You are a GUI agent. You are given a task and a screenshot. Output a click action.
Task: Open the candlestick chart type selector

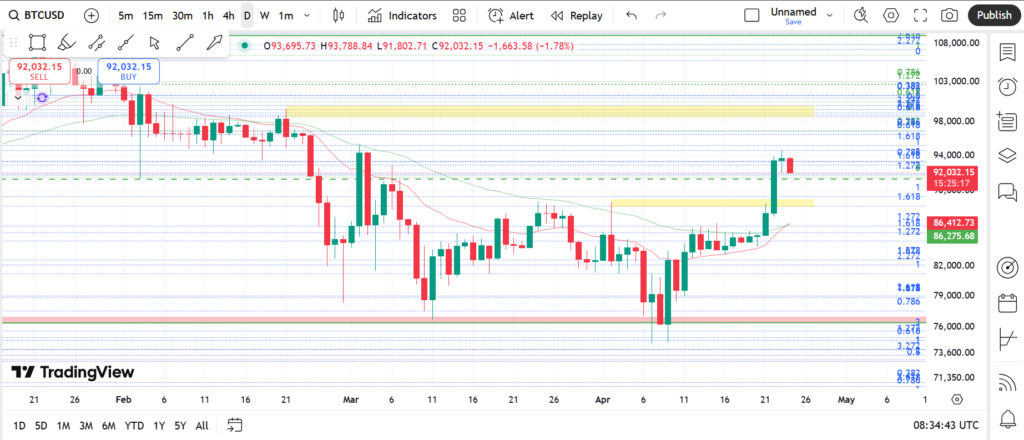pyautogui.click(x=338, y=15)
